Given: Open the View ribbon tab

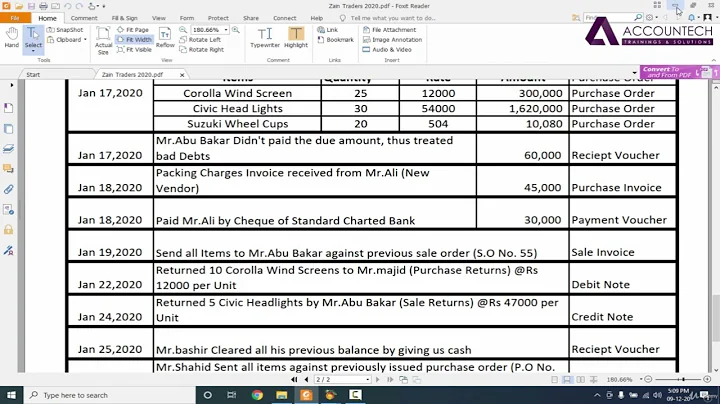Looking at the screenshot, I should [x=159, y=18].
